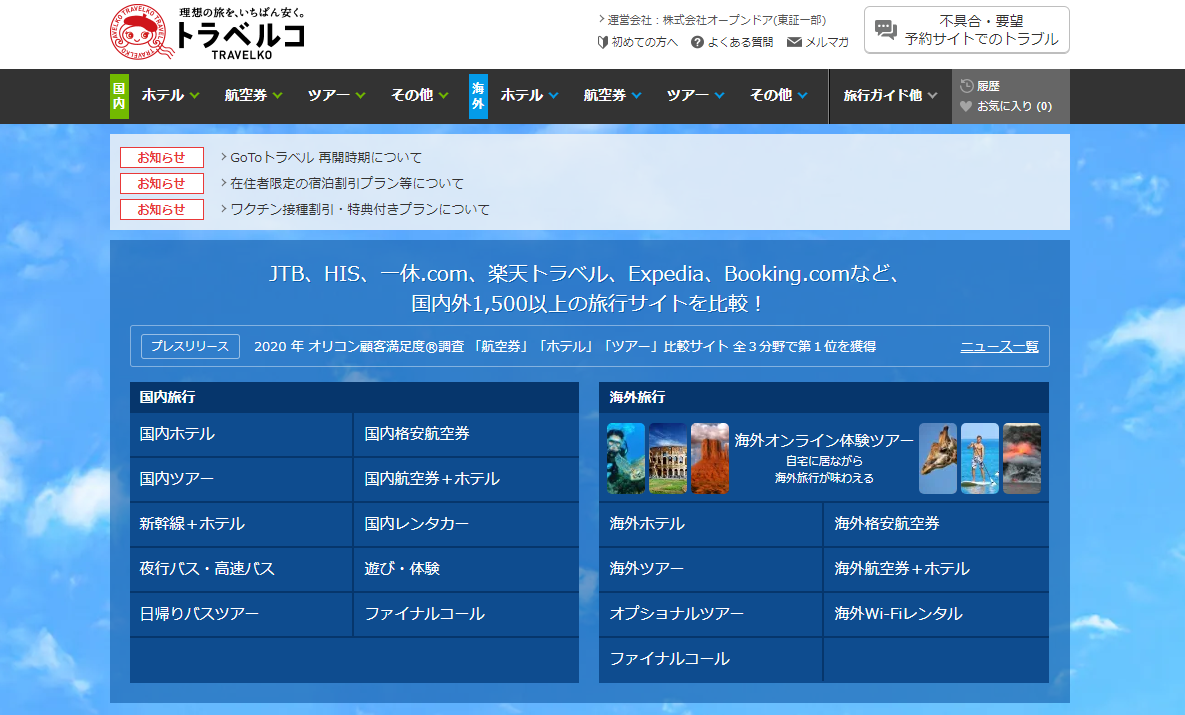Open the Colosseum thumbnail image
The image size is (1185, 715).
[x=668, y=459]
